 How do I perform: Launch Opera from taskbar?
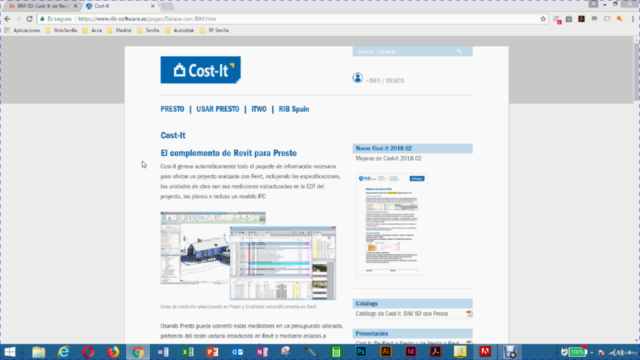[x=88, y=352]
